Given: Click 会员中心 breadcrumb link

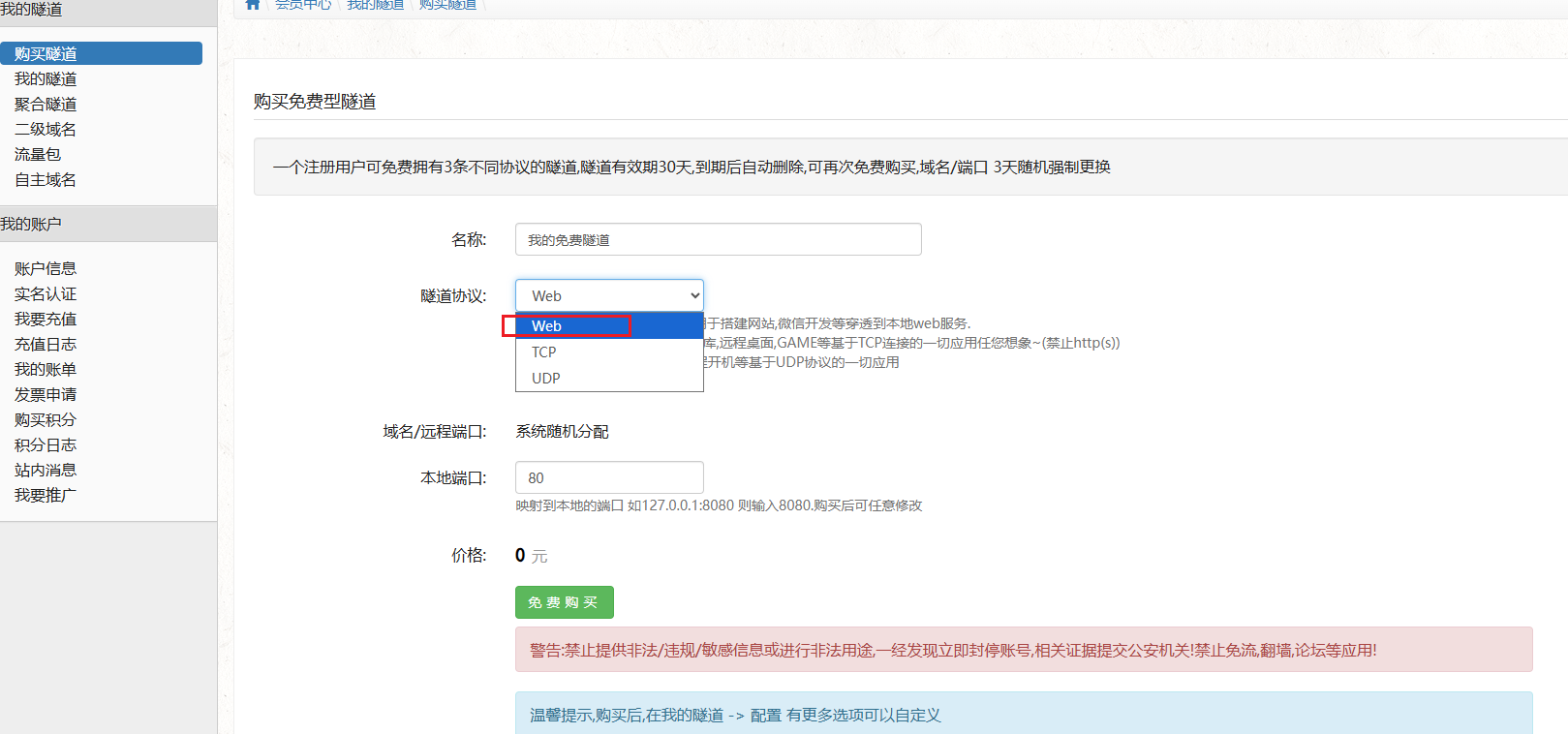Looking at the screenshot, I should (x=303, y=4).
